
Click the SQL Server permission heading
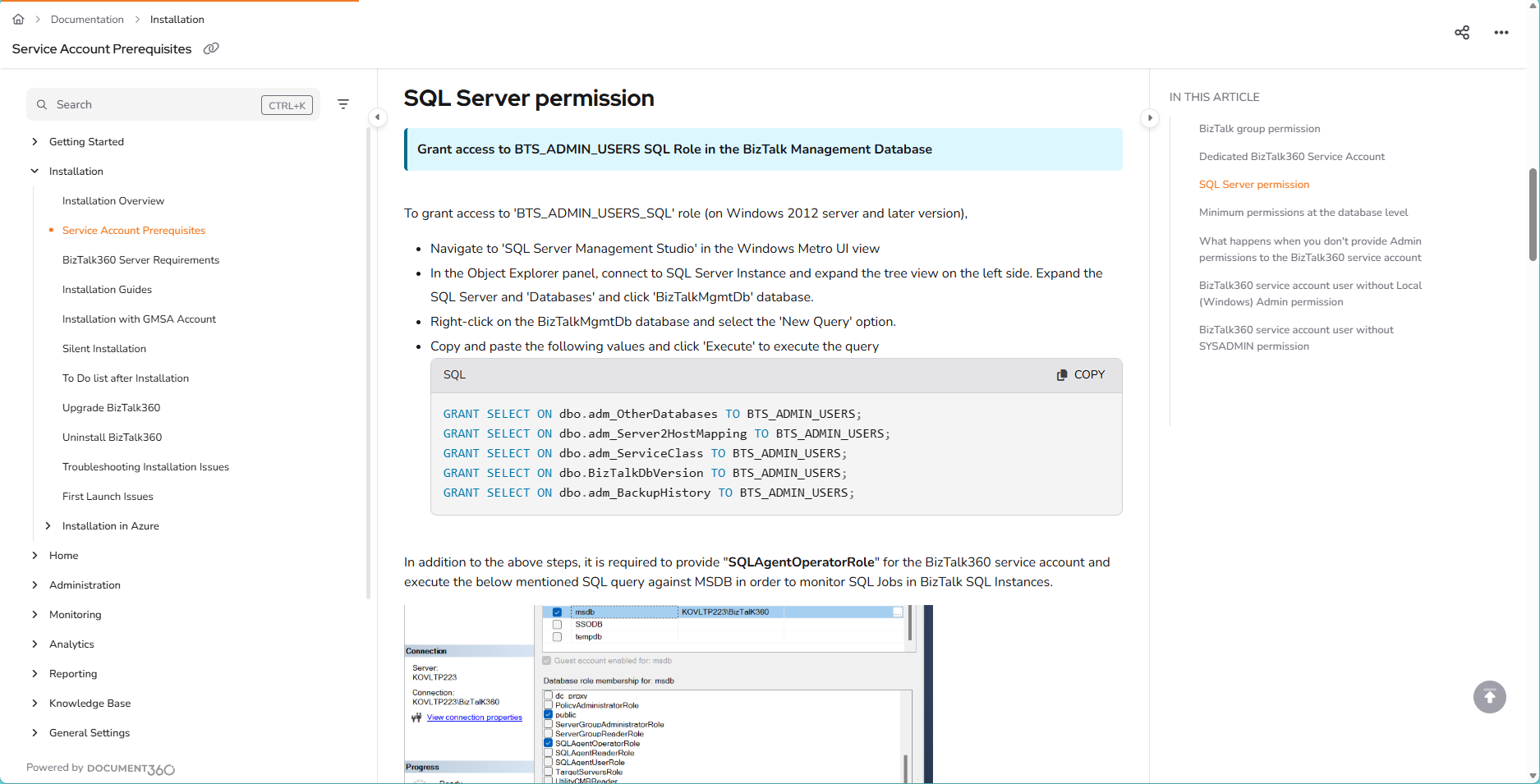529,98
